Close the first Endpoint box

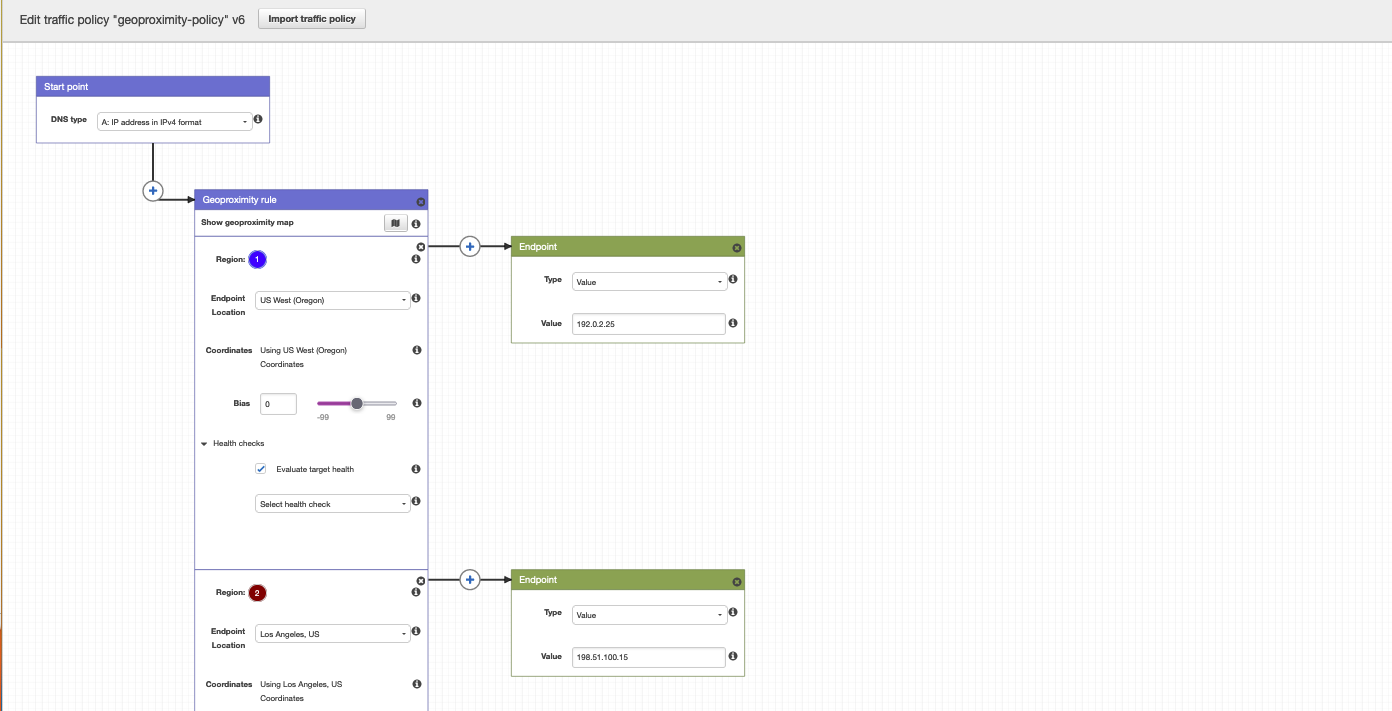(736, 246)
